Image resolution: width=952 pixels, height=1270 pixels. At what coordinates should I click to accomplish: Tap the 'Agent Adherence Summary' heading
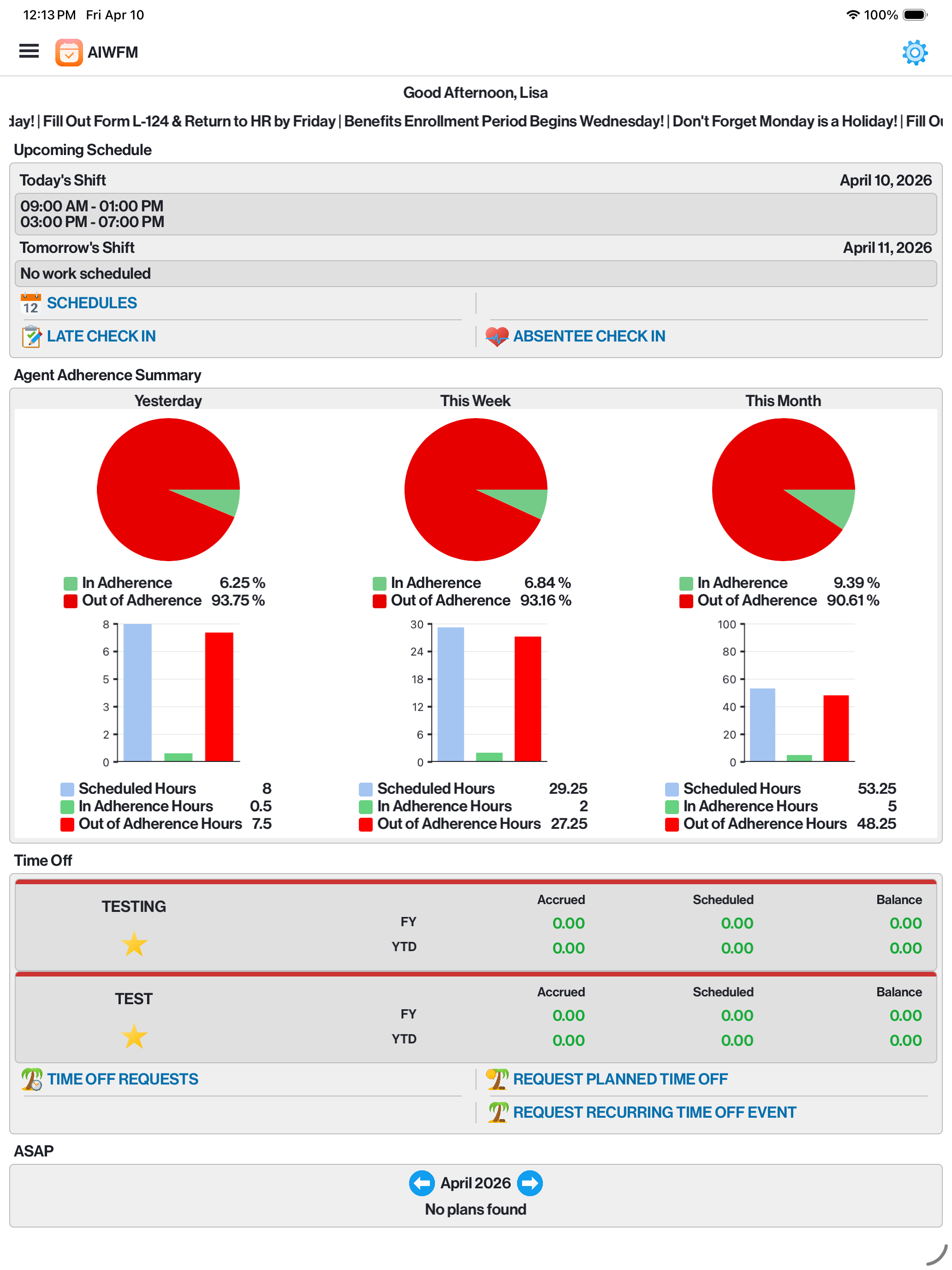coord(107,375)
